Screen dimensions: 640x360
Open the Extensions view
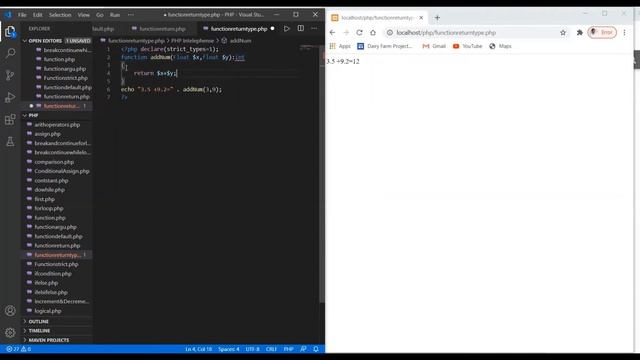[x=10, y=119]
